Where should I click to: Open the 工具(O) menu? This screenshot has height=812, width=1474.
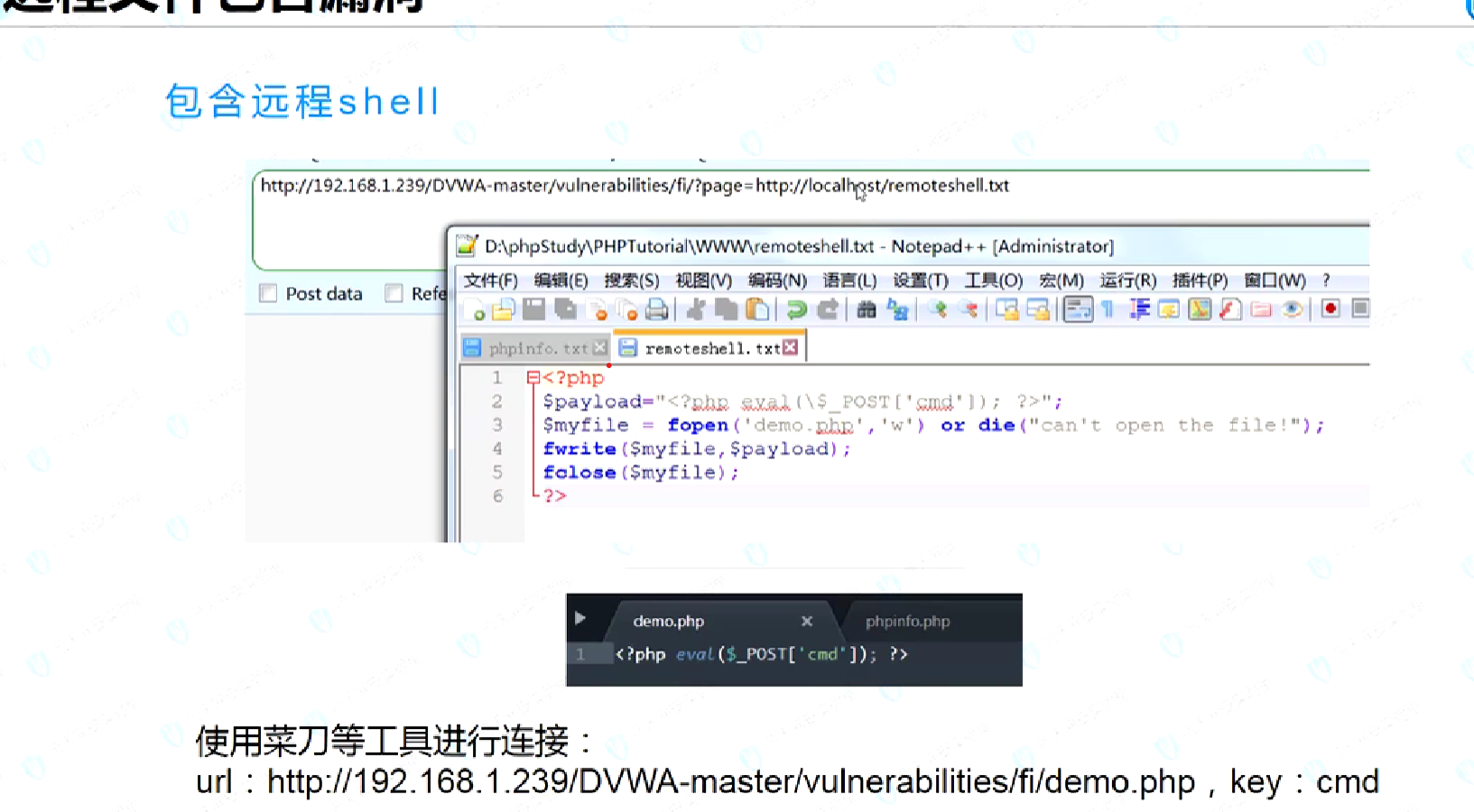click(x=994, y=281)
